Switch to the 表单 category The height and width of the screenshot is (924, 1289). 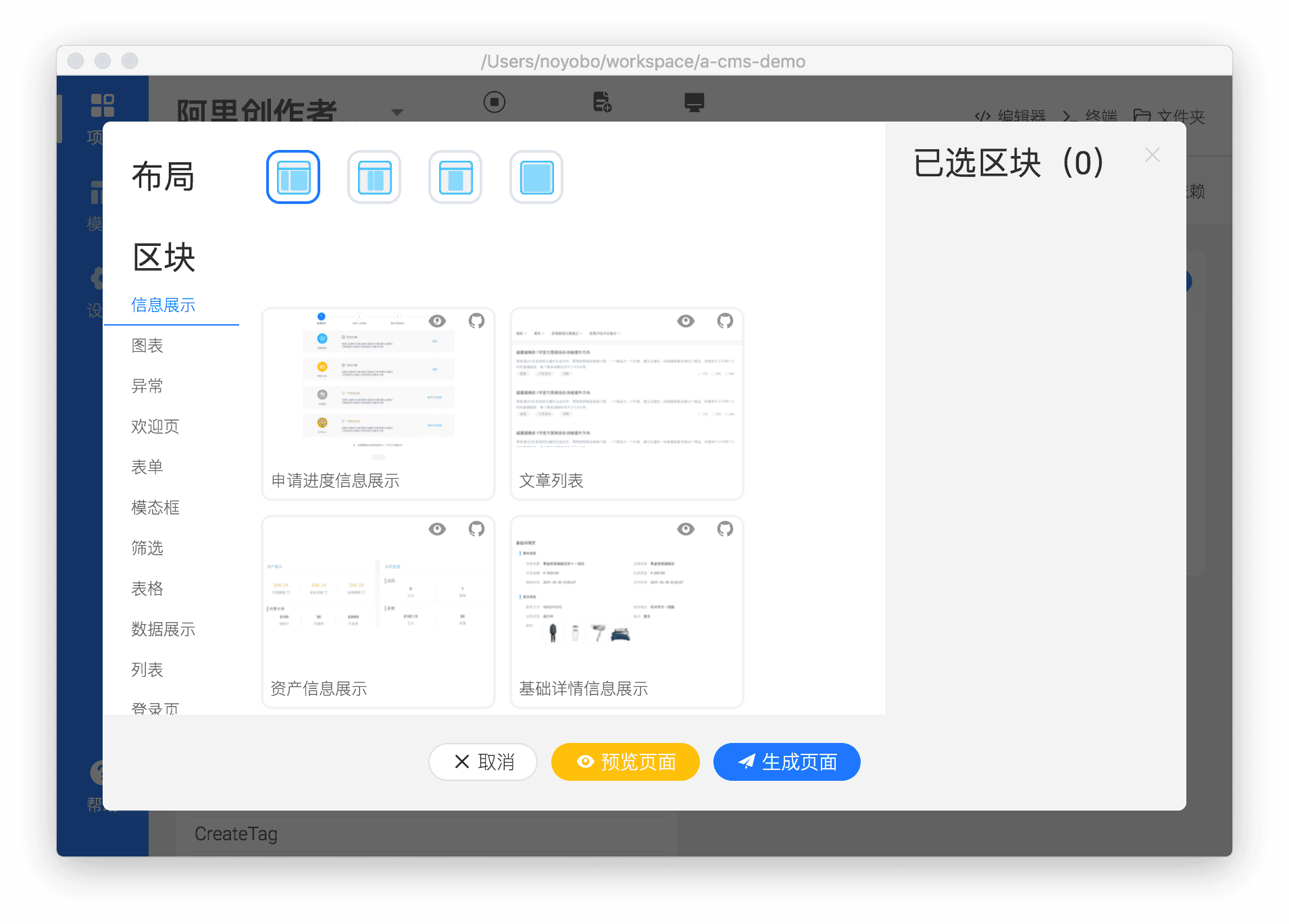point(147,467)
